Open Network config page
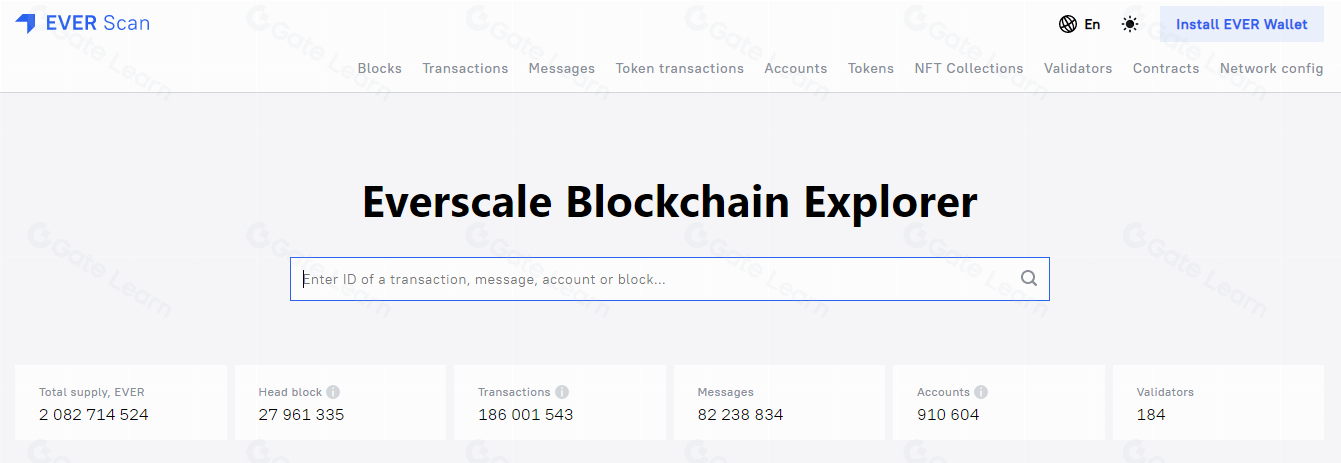The image size is (1341, 463). 1272,68
